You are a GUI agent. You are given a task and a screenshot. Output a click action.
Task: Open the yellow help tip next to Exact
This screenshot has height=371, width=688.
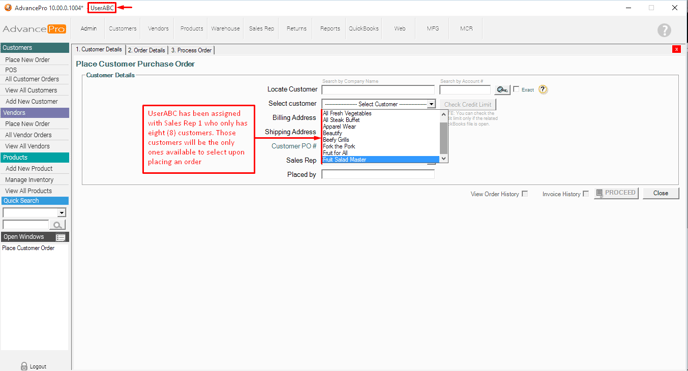click(543, 89)
